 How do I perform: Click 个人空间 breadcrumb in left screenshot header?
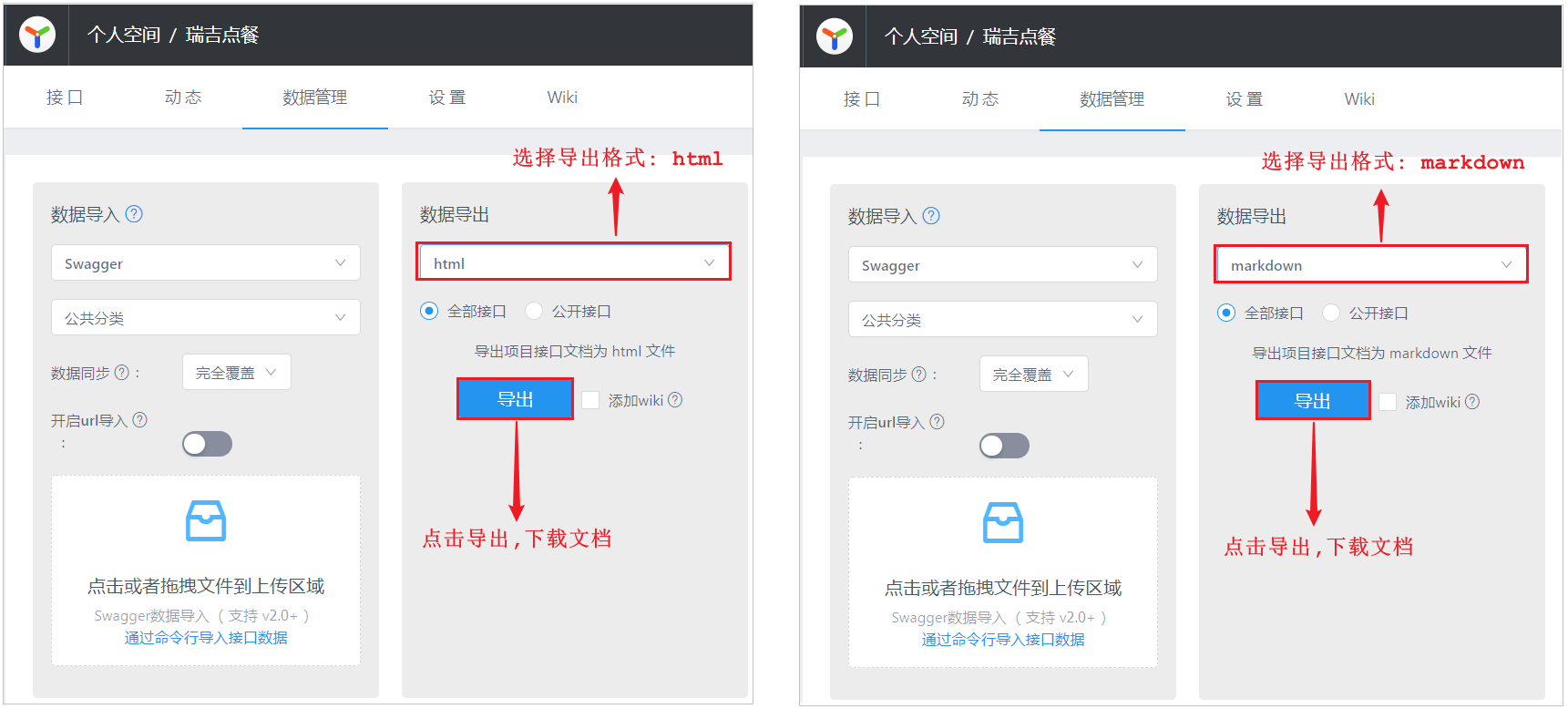point(124,36)
